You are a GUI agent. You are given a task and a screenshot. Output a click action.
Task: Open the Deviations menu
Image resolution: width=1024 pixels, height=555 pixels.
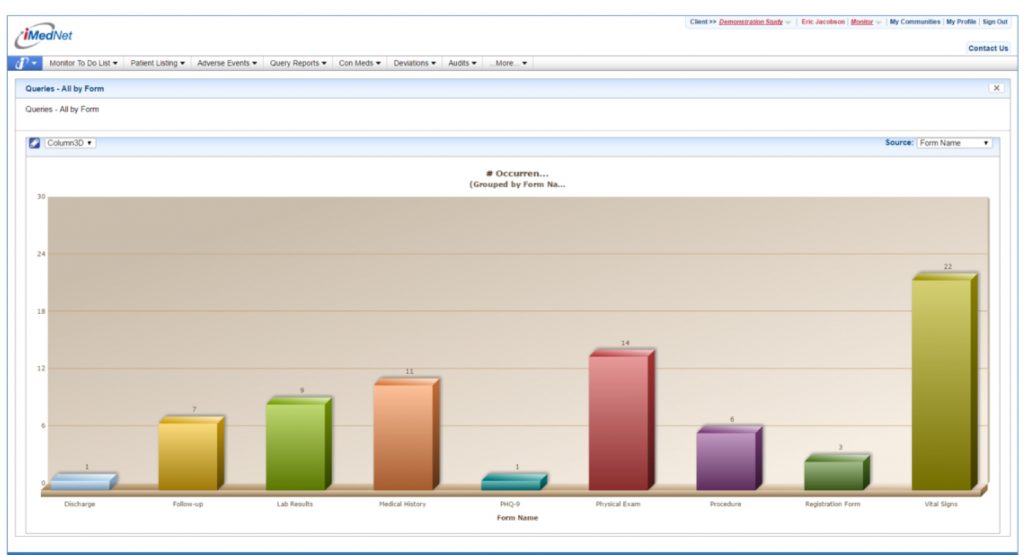[x=415, y=63]
